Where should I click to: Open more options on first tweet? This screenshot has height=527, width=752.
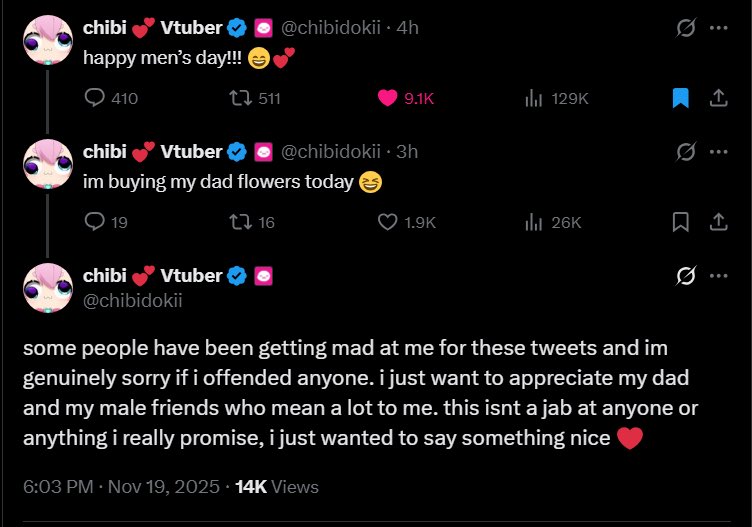[x=717, y=28]
